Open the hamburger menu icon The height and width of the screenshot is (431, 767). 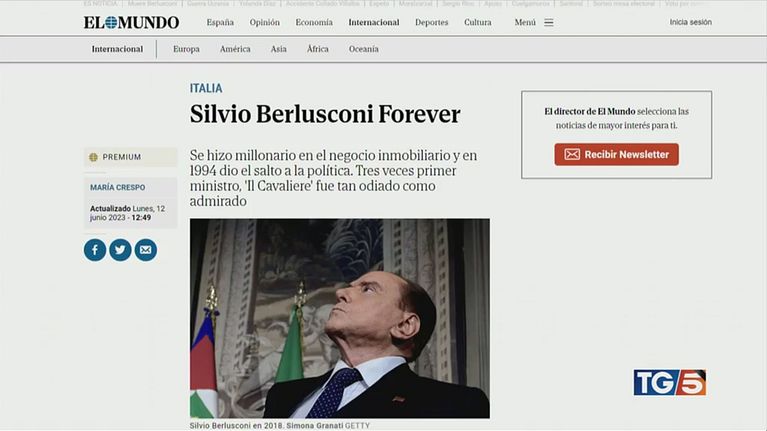pos(549,23)
